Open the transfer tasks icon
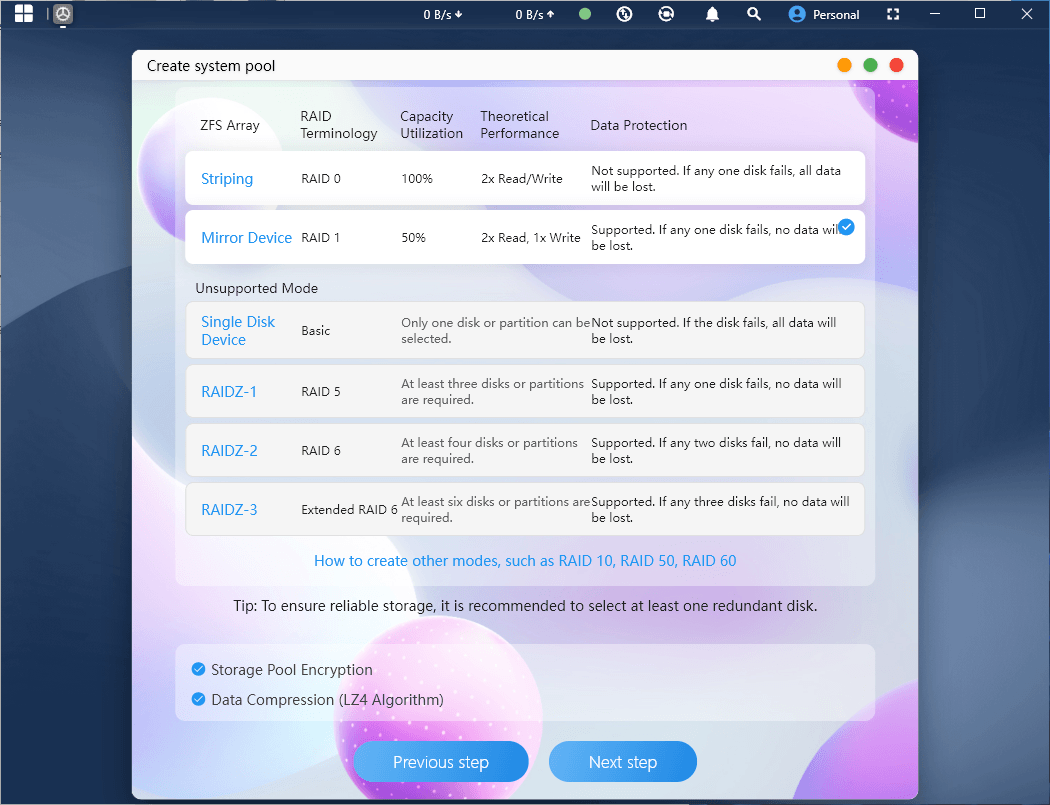1050x805 pixels. pyautogui.click(x=624, y=14)
